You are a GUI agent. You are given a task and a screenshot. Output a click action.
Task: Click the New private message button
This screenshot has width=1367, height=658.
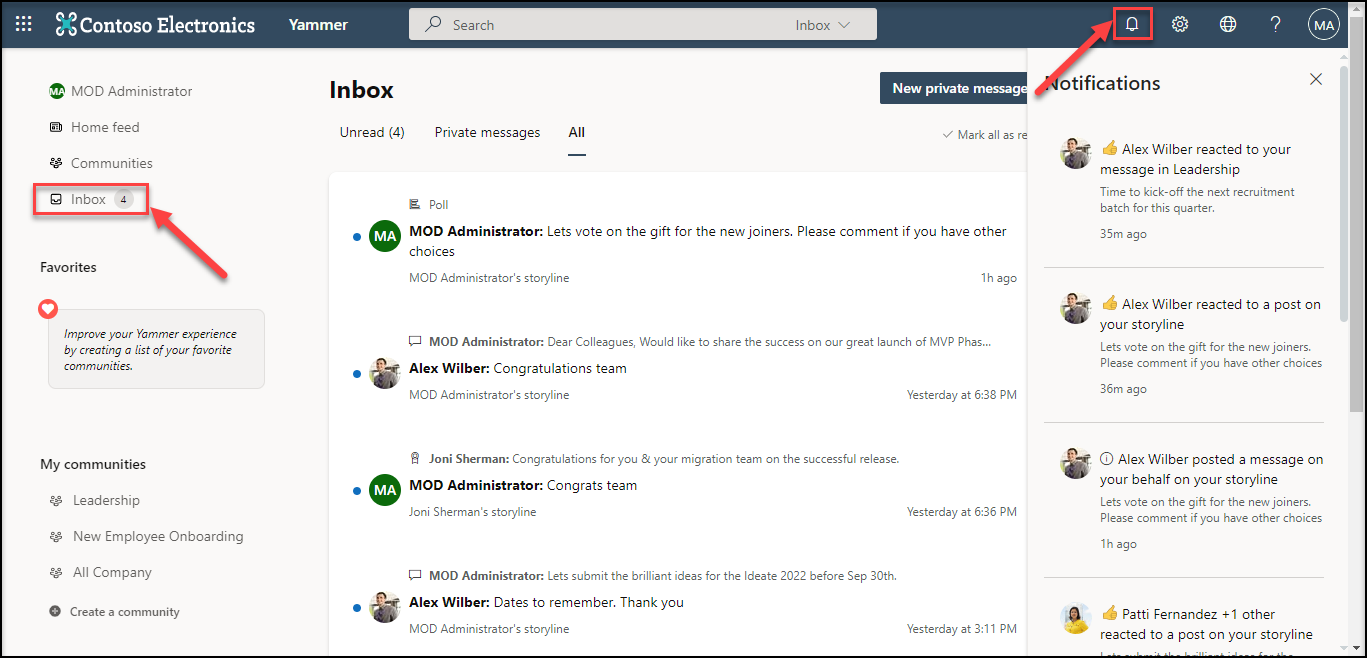click(957, 88)
